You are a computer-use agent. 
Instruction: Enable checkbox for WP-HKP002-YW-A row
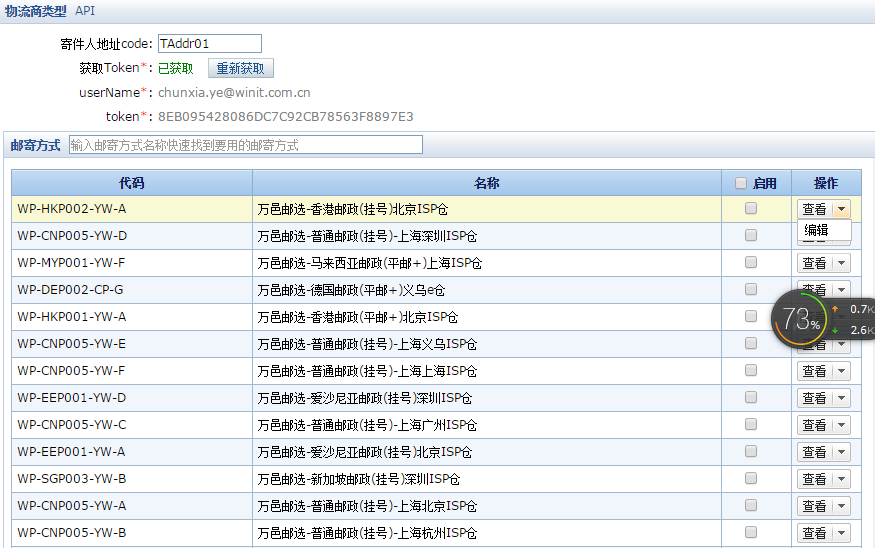point(751,208)
